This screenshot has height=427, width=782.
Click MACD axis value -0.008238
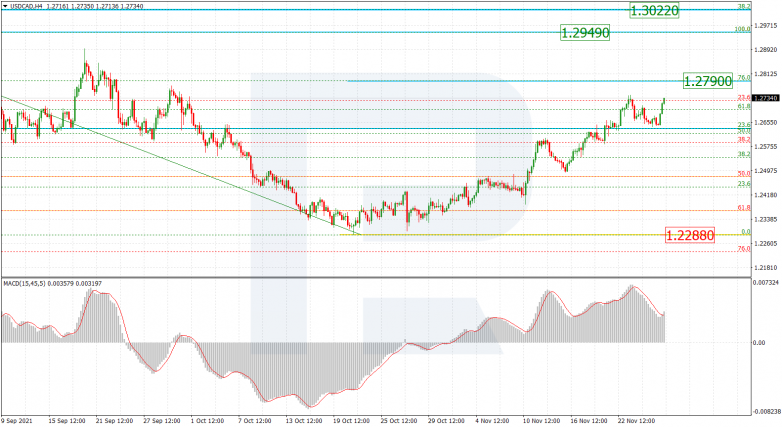768,412
